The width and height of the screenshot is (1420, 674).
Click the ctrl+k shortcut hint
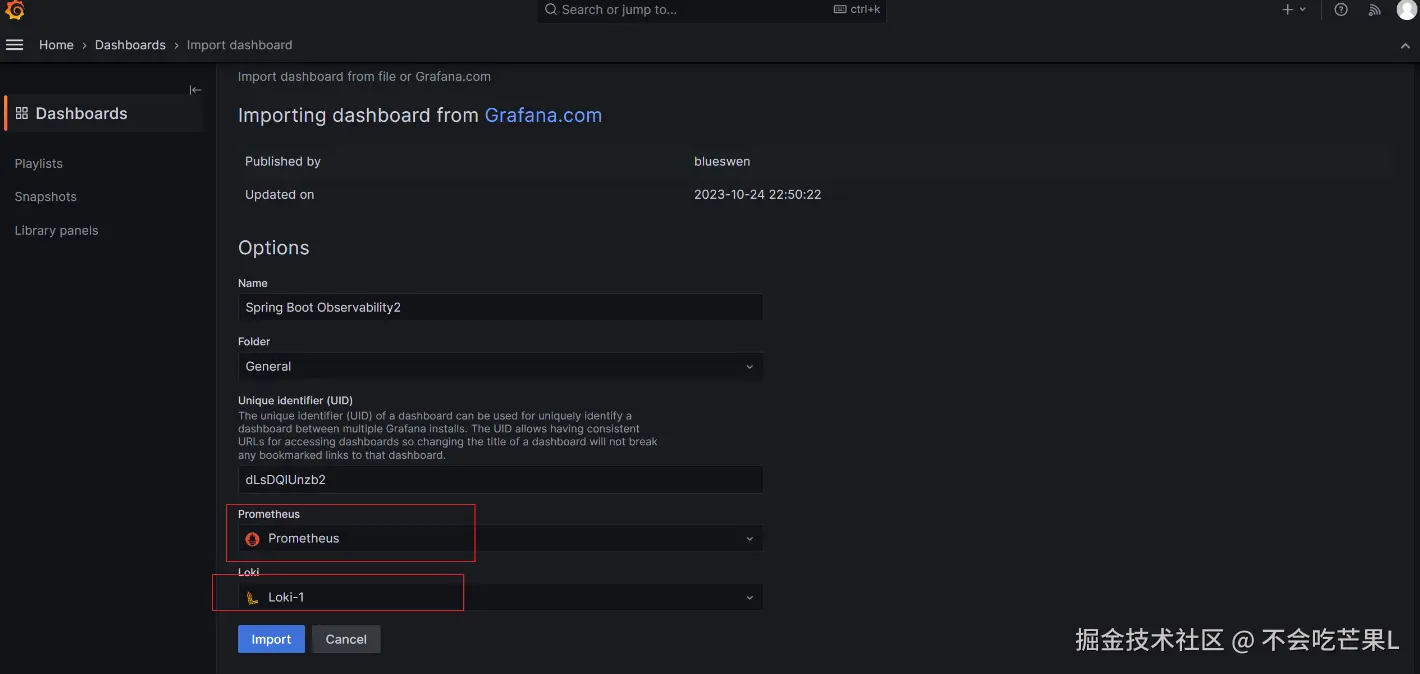(857, 9)
